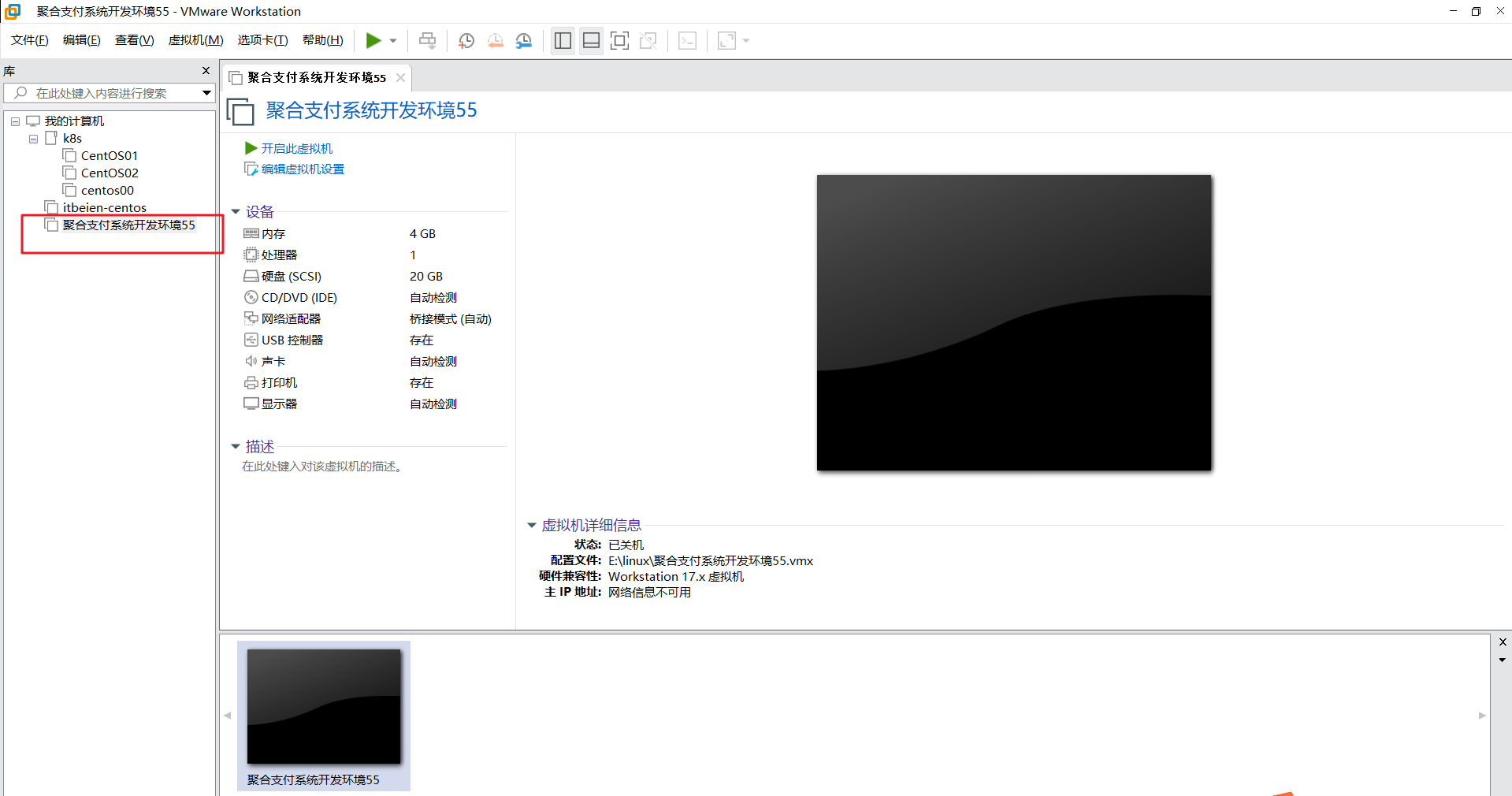This screenshot has height=796, width=1512.
Task: Click the 20 GB disk value
Action: (426, 277)
